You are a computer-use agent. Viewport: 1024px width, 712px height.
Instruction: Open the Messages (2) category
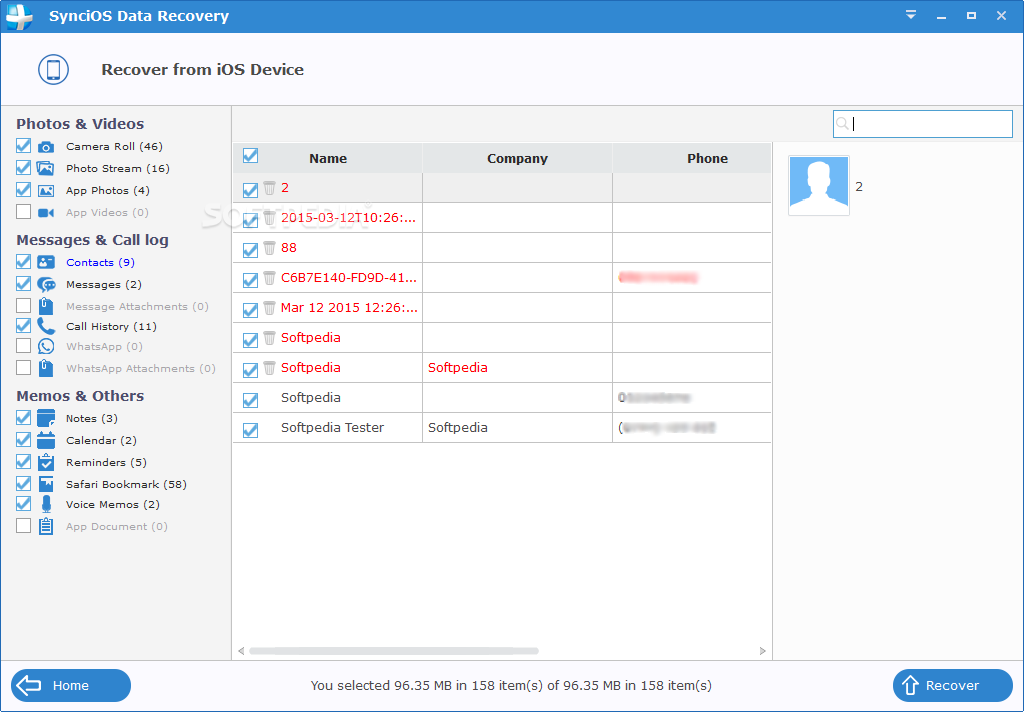pos(103,285)
